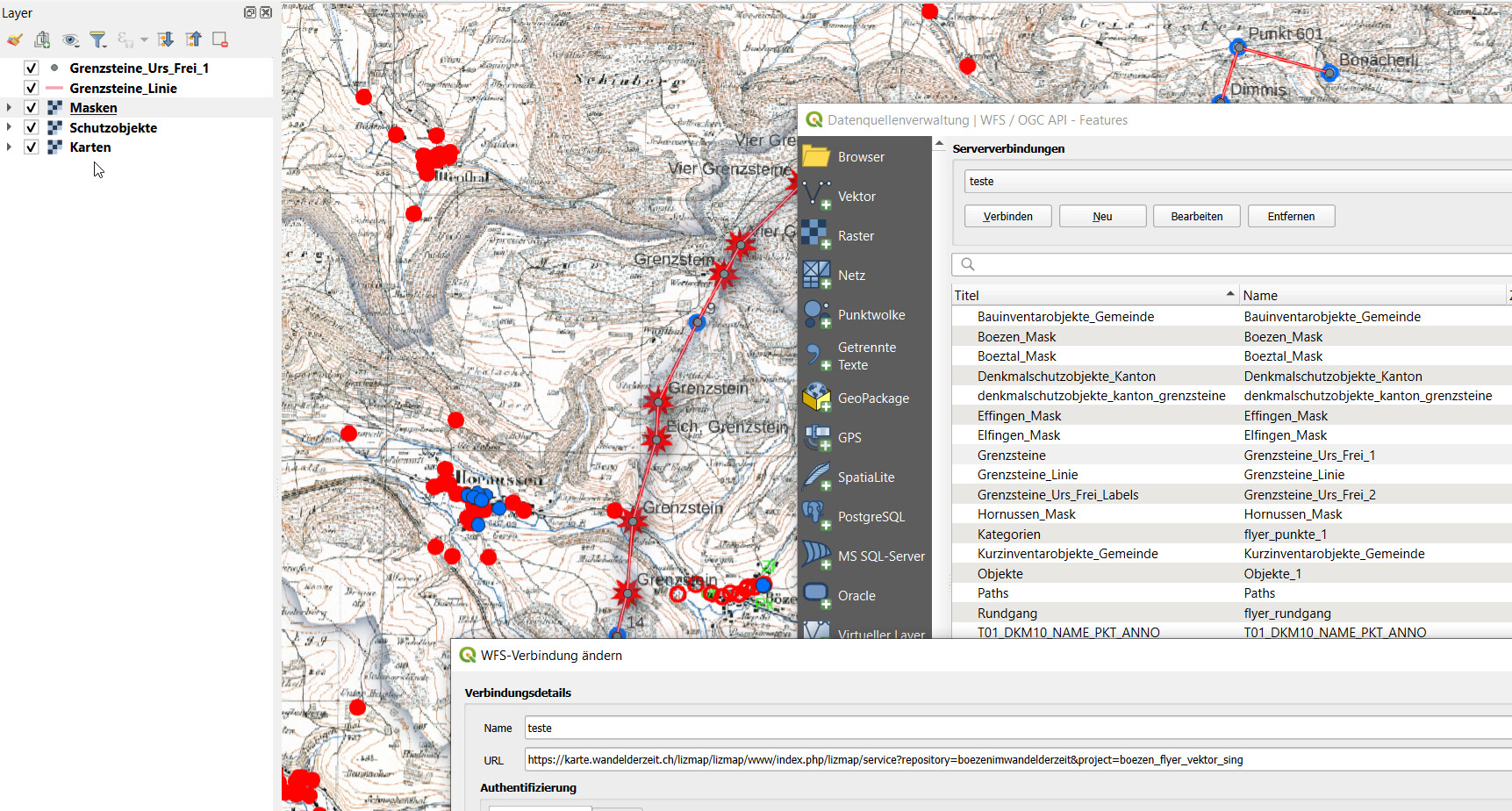1512x811 pixels.
Task: Uncheck the Schutzobjekte group checkbox
Action: point(32,127)
